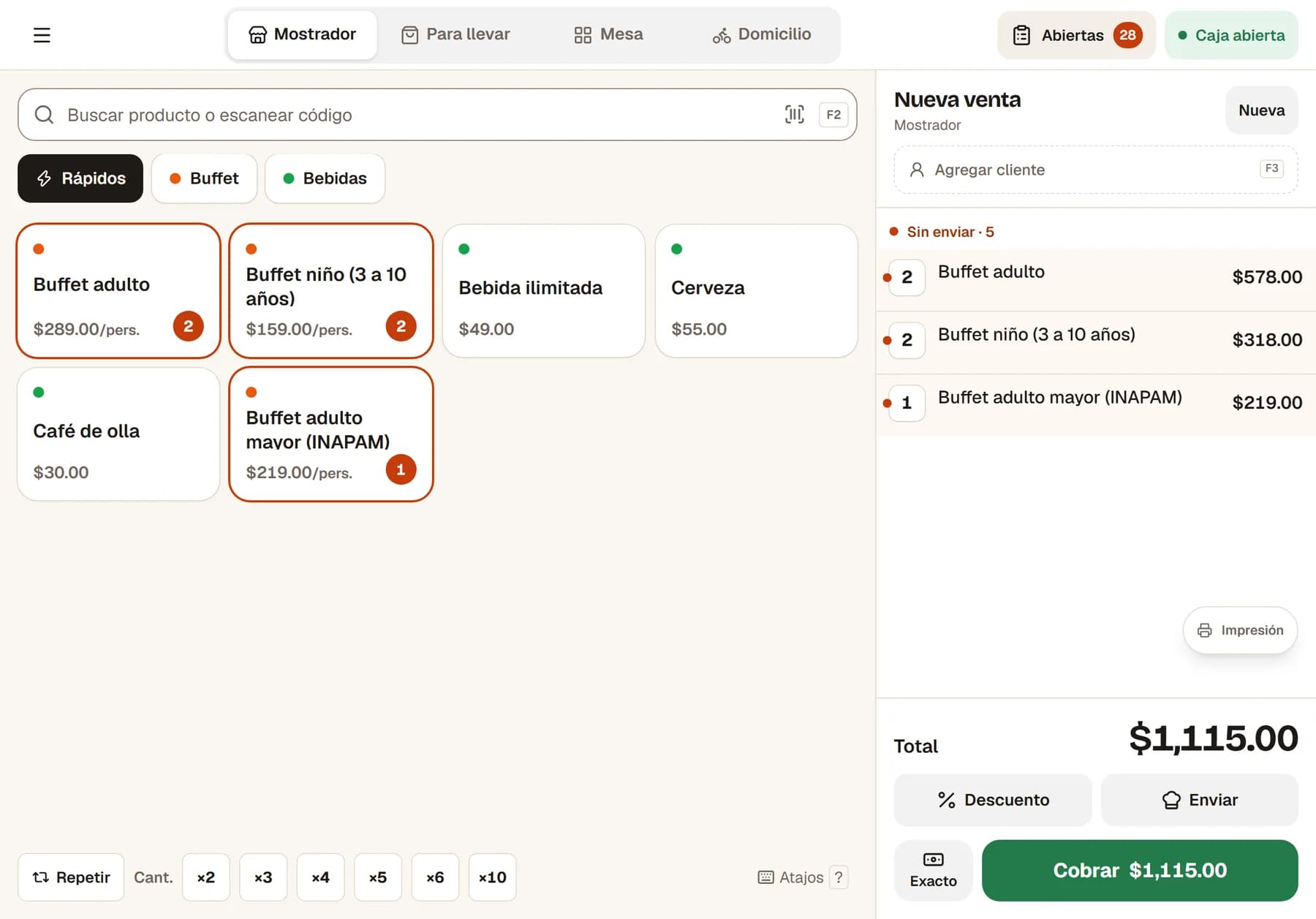
Task: Add Café de olla to the order
Action: 118,434
